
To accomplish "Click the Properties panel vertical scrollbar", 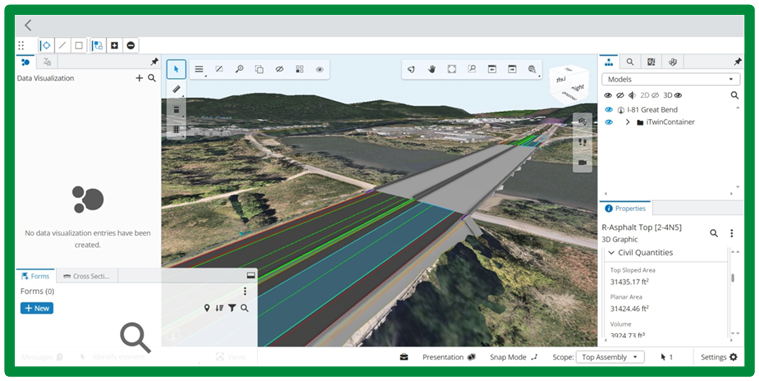I will pos(733,278).
